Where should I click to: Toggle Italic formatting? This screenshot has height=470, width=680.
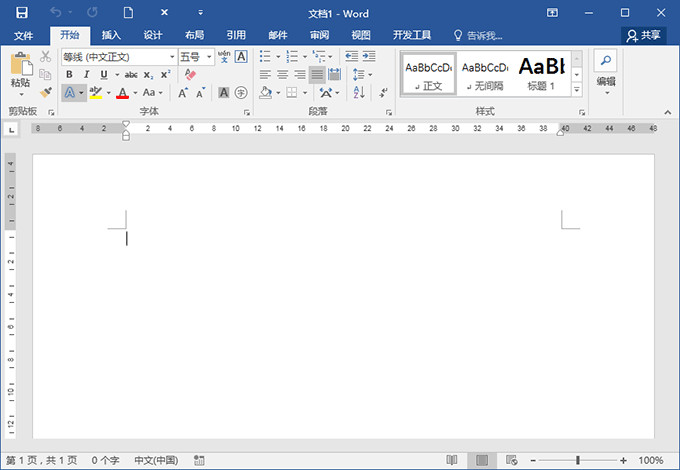click(86, 75)
